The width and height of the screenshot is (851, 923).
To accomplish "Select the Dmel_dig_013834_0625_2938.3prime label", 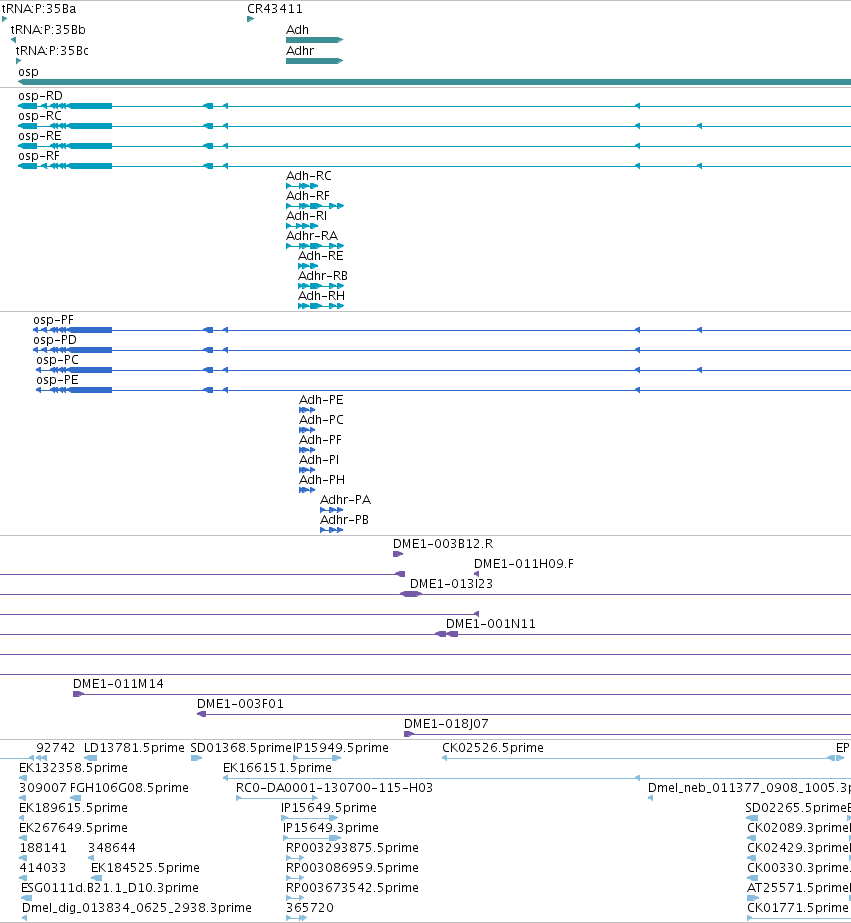I will point(137,908).
